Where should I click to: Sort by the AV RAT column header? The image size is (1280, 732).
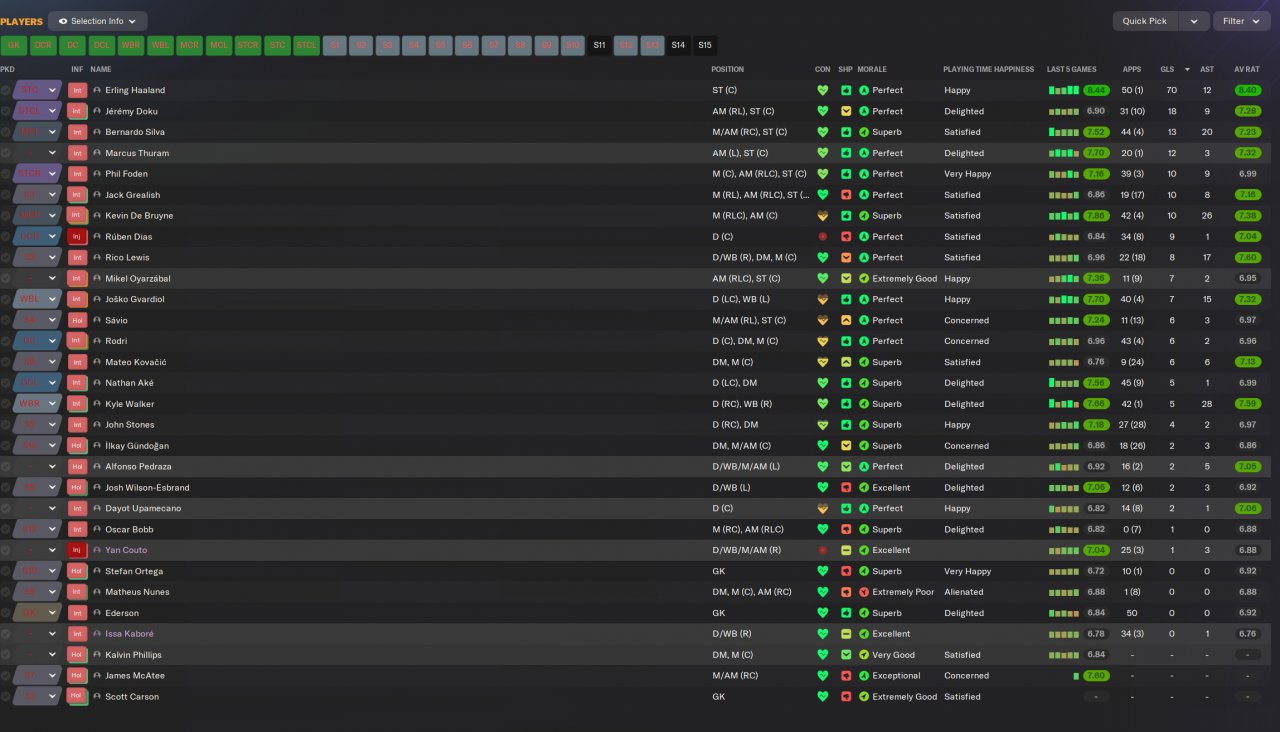pos(1247,70)
